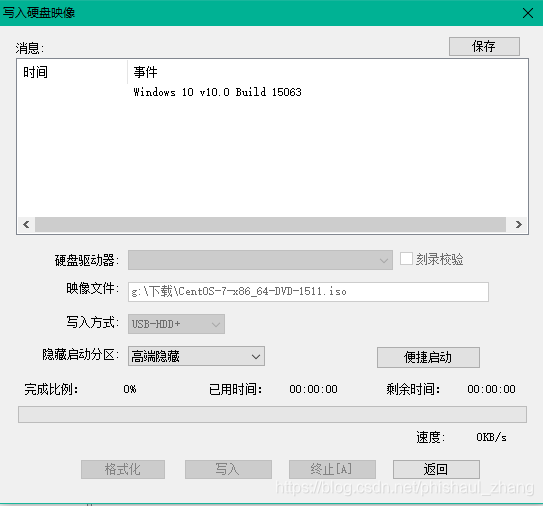Click the message list left scroll arrow
The image size is (543, 506).
(x=26, y=224)
